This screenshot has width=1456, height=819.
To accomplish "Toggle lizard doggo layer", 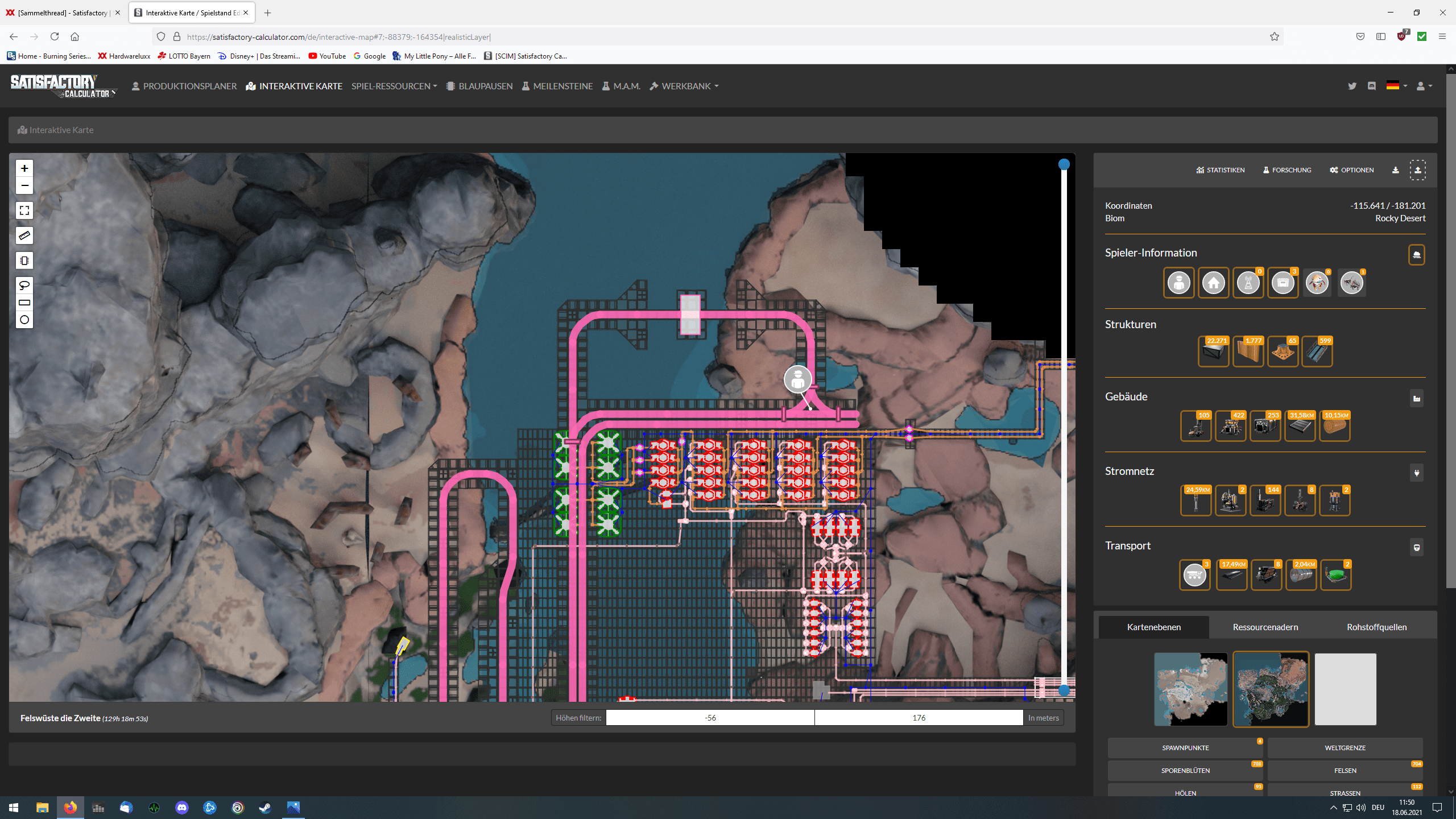I will tap(1317, 283).
